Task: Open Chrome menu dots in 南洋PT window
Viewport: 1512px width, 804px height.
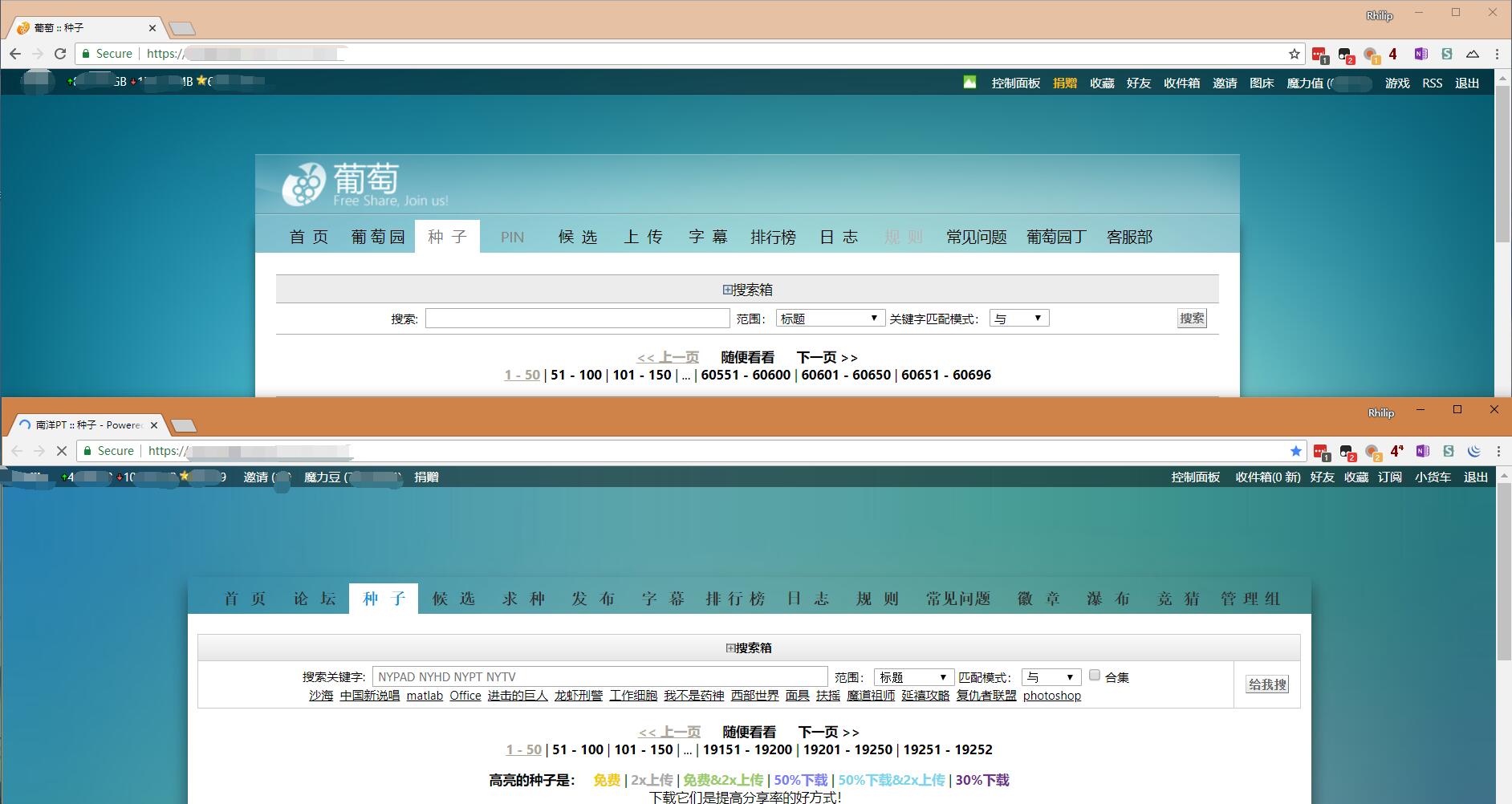Action: pyautogui.click(x=1498, y=451)
